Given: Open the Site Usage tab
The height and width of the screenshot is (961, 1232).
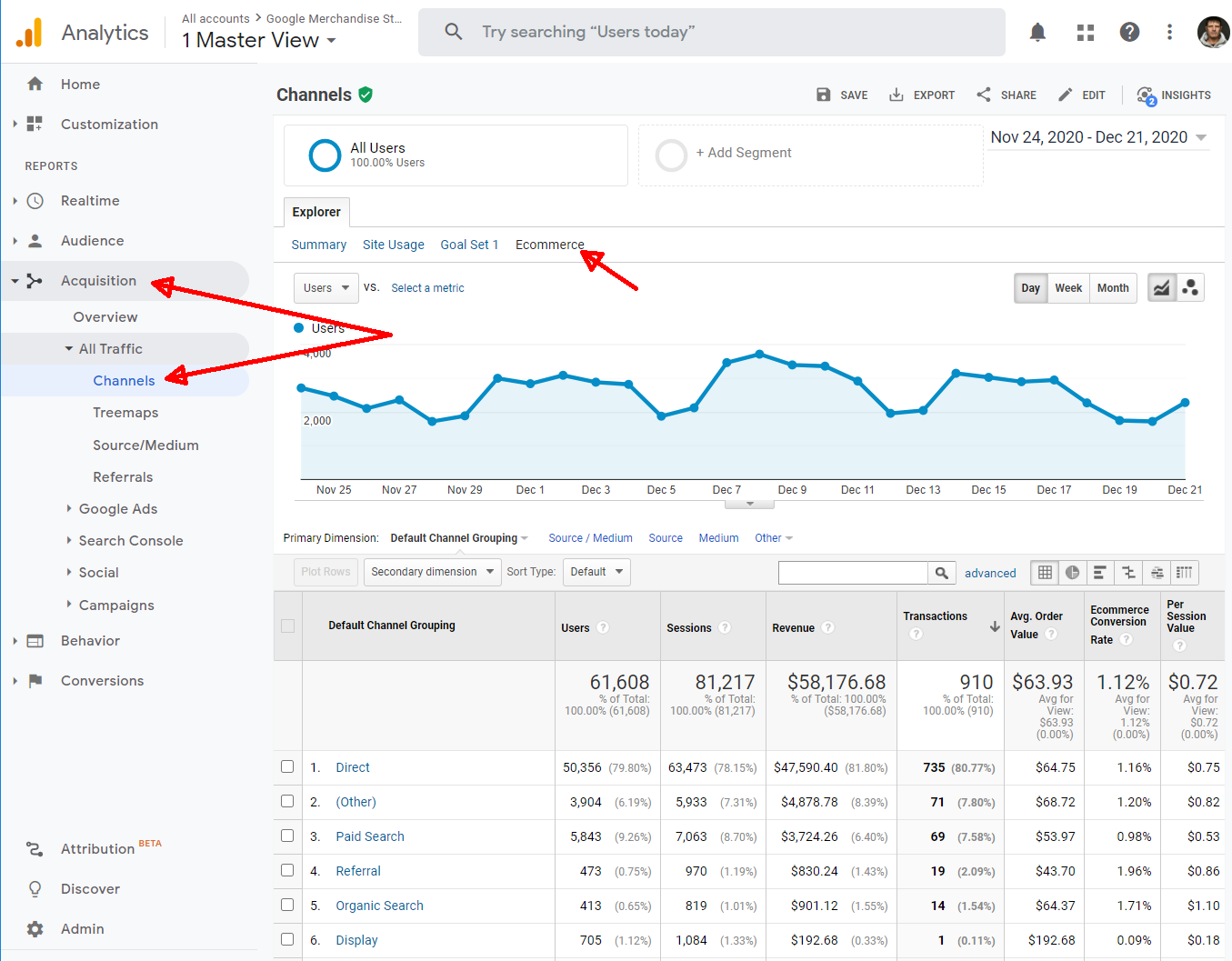Looking at the screenshot, I should (x=393, y=245).
